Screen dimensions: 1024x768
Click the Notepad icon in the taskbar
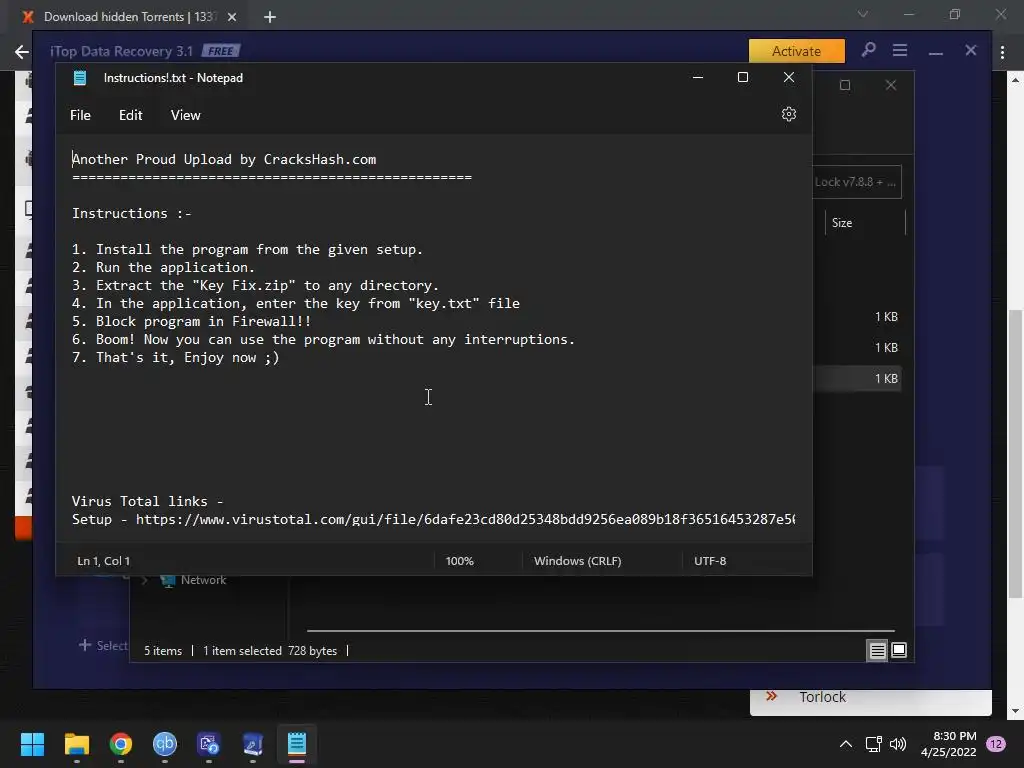click(x=296, y=744)
